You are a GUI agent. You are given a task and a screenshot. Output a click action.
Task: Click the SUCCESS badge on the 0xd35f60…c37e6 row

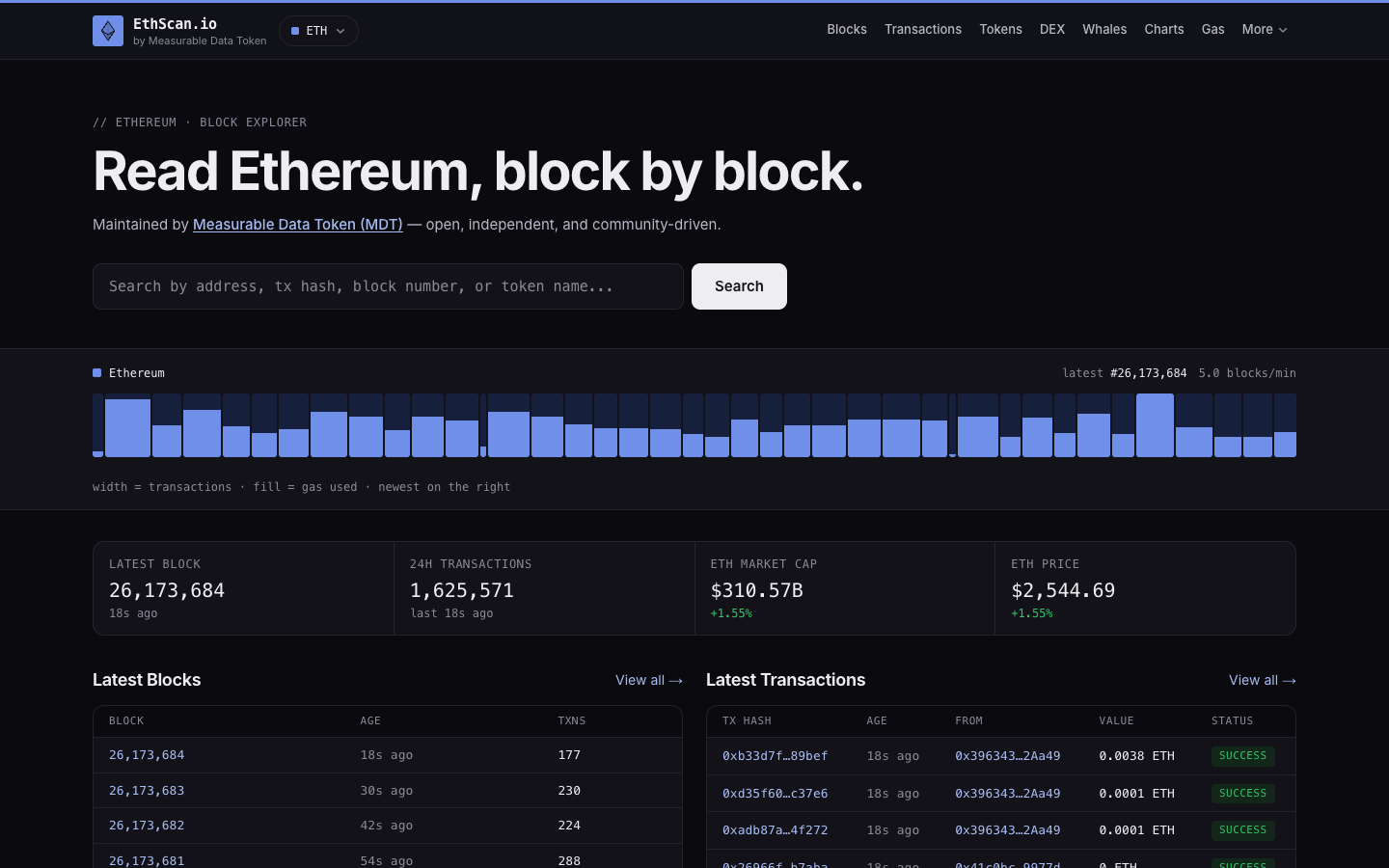pos(1242,794)
